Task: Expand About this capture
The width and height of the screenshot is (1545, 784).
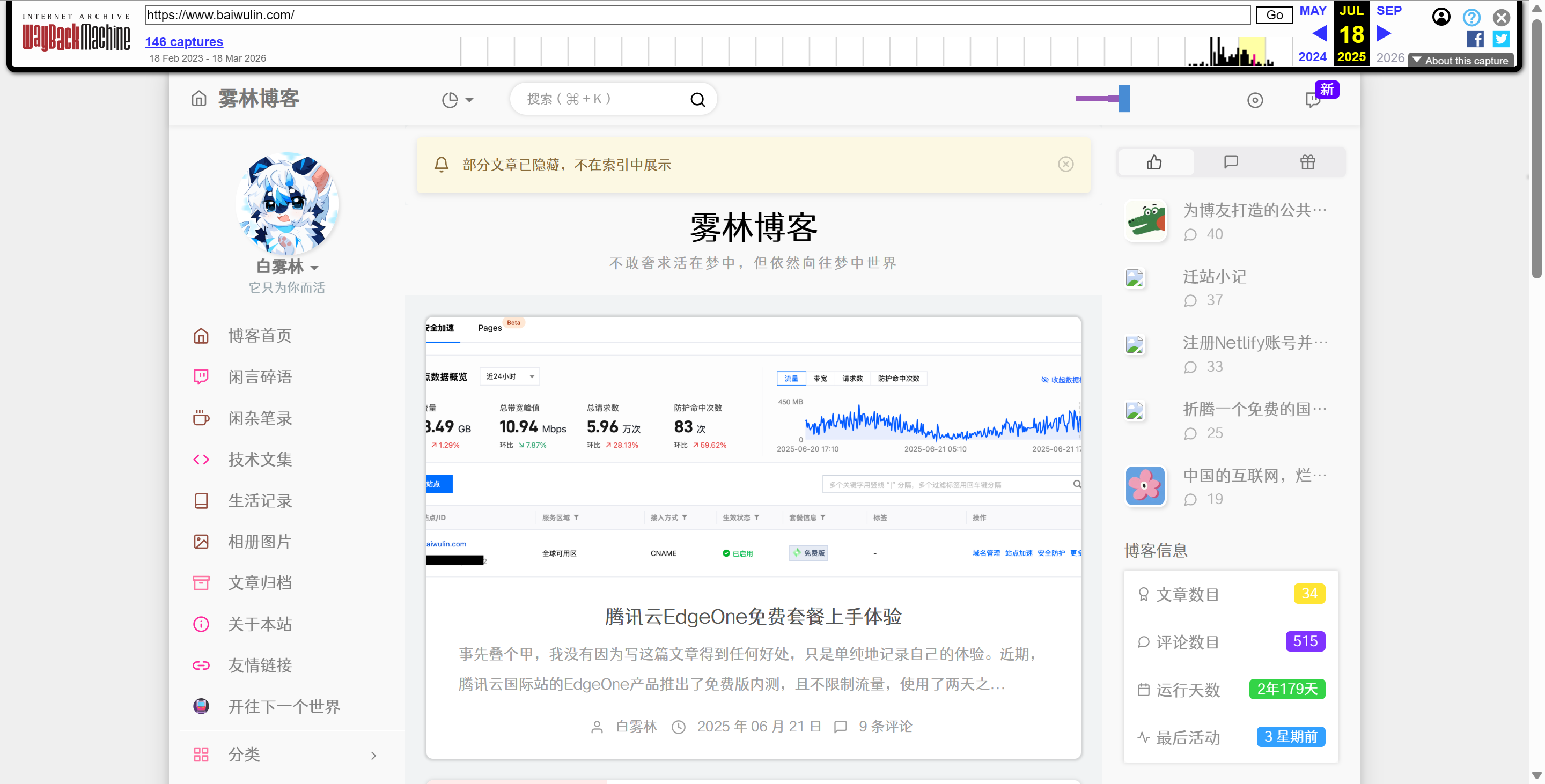Action: click(x=1461, y=61)
